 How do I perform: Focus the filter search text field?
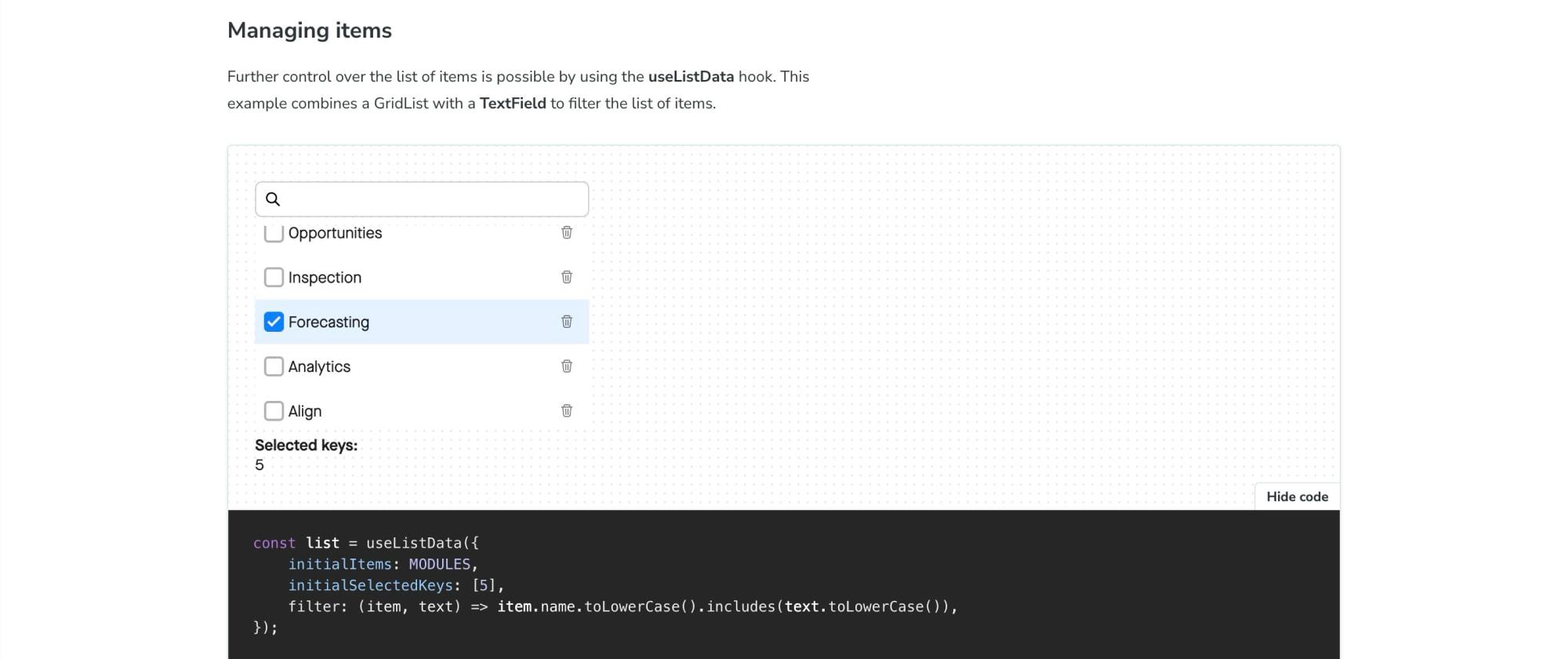click(431, 199)
